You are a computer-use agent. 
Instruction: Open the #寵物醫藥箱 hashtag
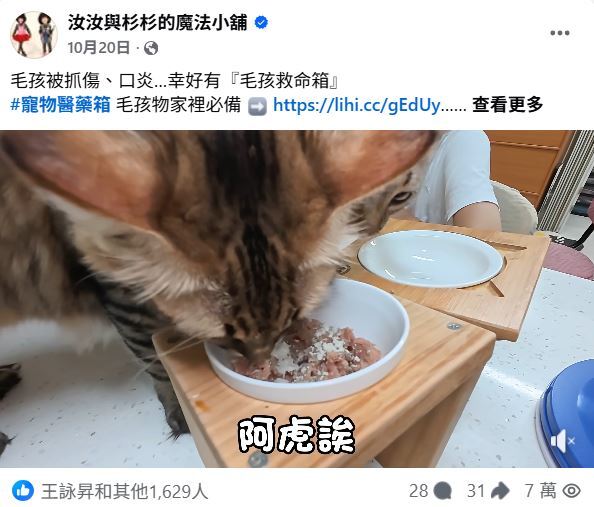tap(60, 105)
